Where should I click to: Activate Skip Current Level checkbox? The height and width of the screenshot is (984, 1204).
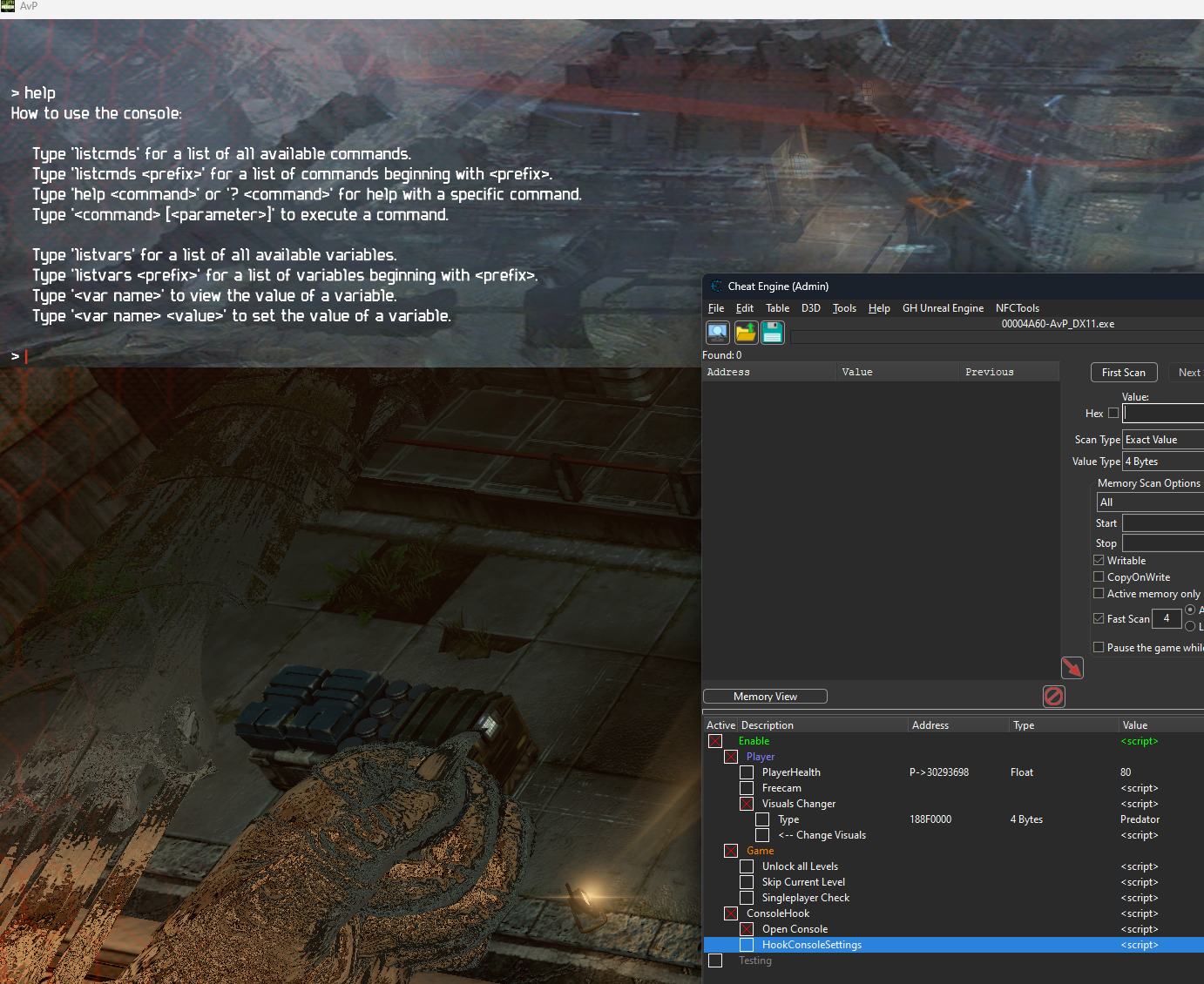(x=747, y=882)
